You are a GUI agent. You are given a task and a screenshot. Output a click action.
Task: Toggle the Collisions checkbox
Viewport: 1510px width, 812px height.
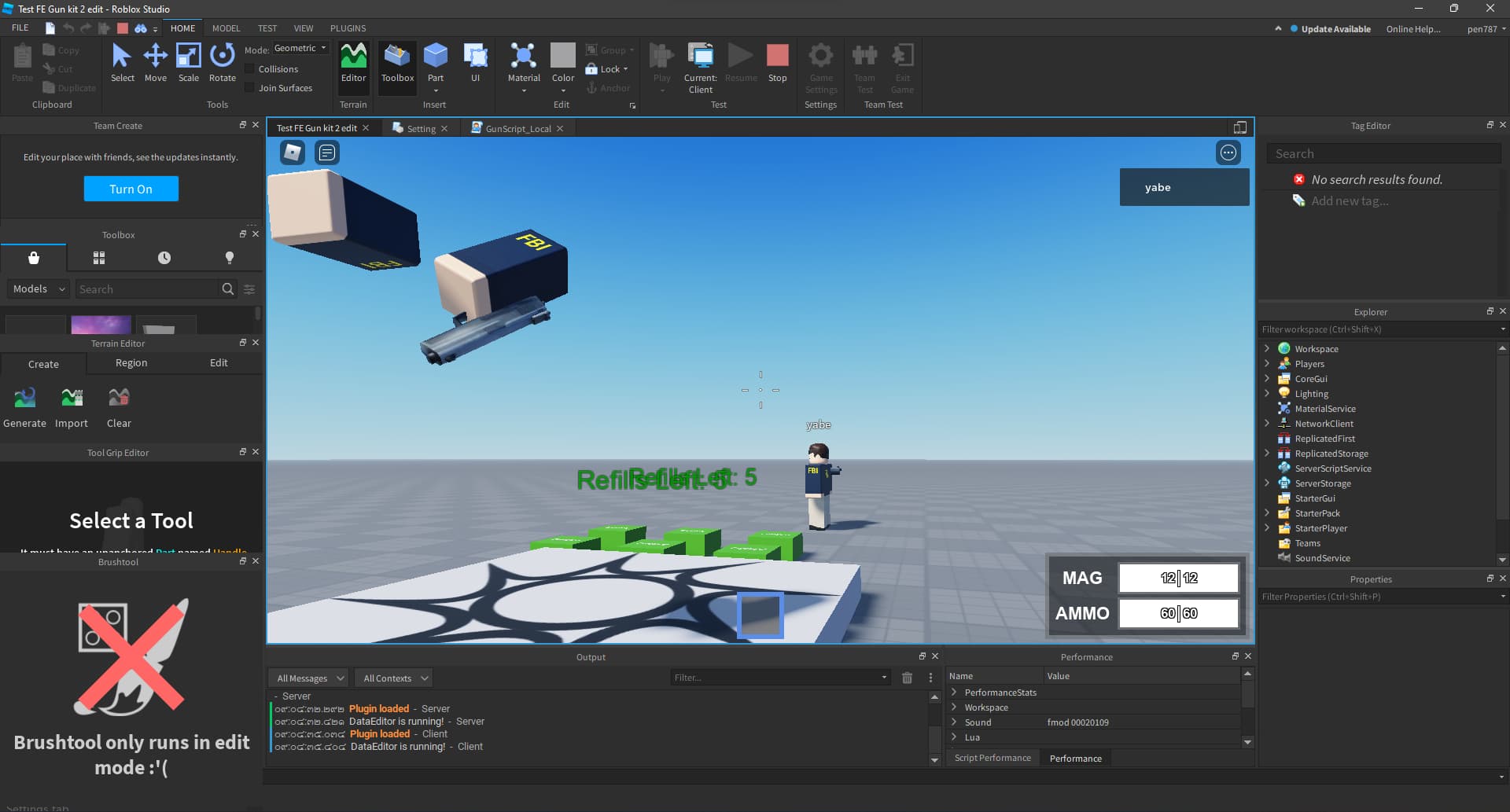(249, 69)
